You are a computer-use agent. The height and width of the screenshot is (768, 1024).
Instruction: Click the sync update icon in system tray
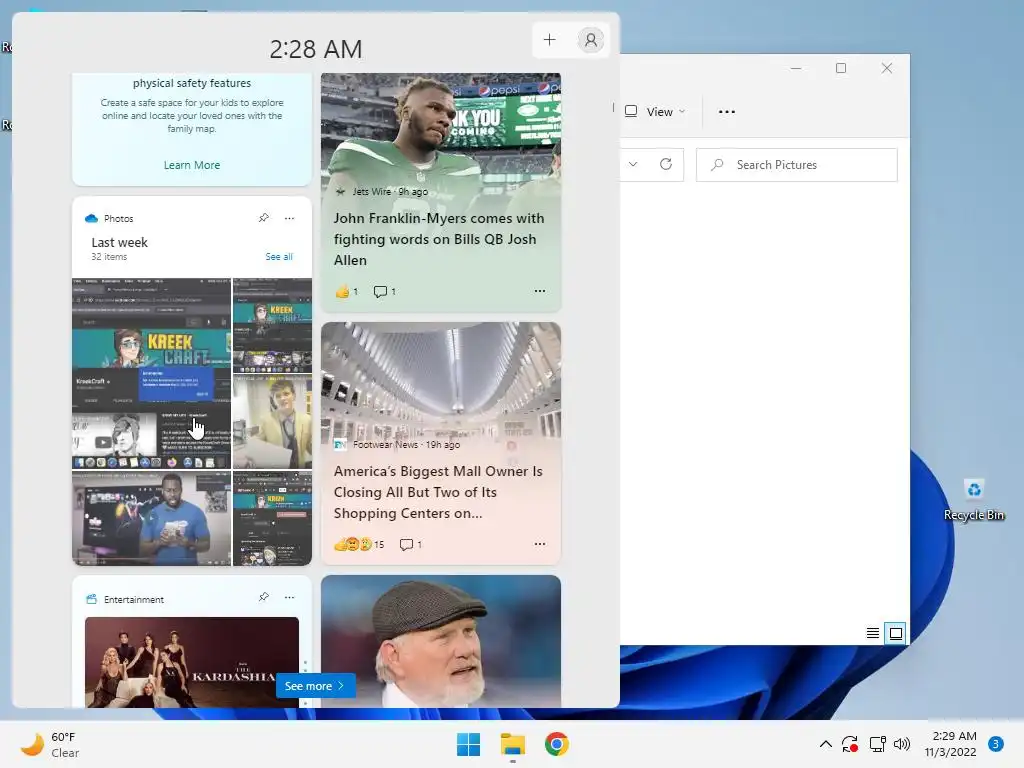point(850,744)
